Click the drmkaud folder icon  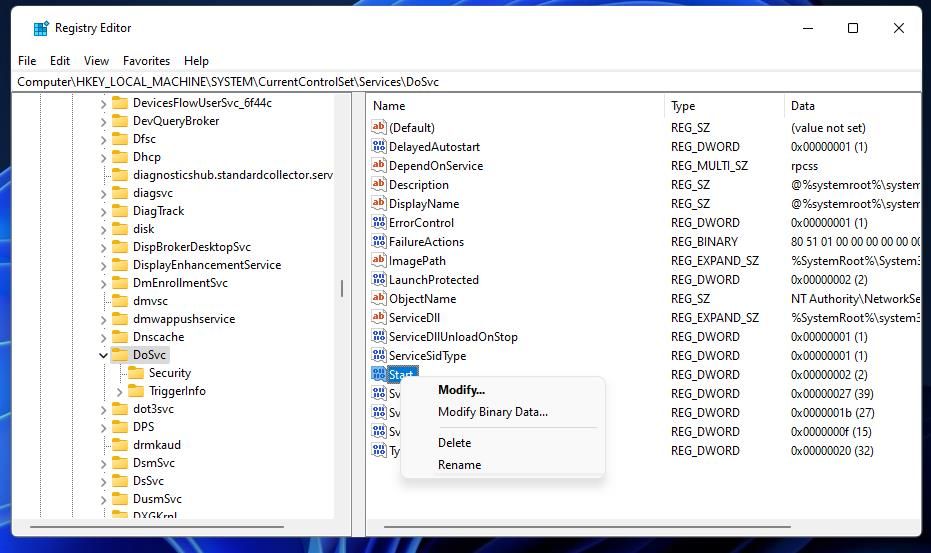pos(120,444)
